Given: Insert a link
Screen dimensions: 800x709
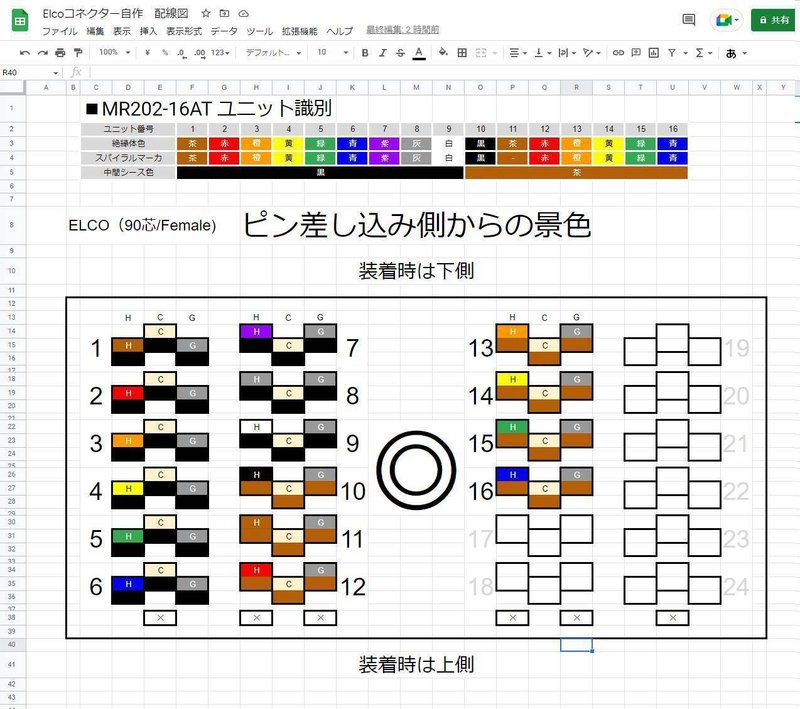Looking at the screenshot, I should [618, 52].
